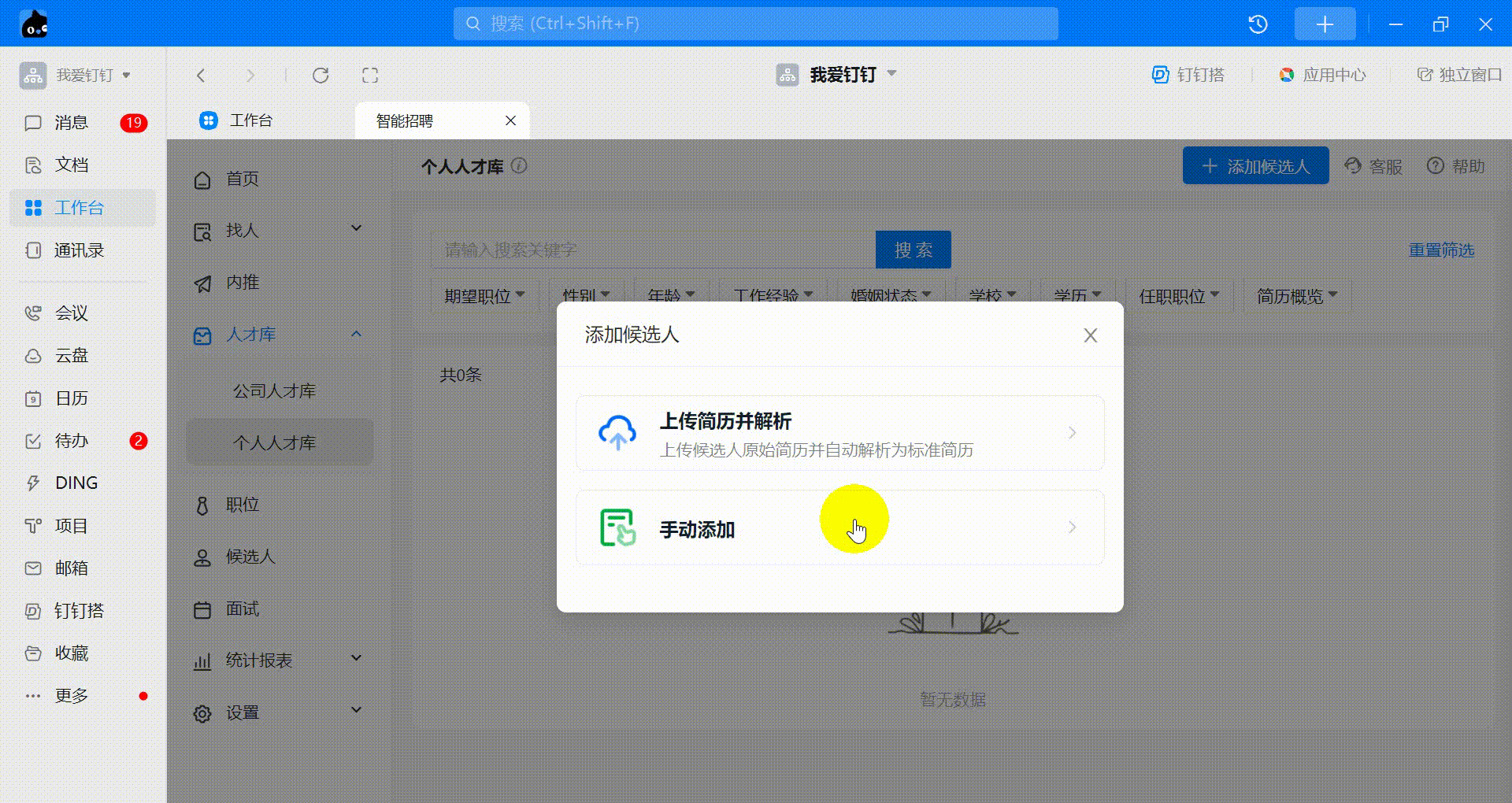Viewport: 1512px width, 803px height.
Task: Open 应用中心 app center
Action: (1323, 76)
